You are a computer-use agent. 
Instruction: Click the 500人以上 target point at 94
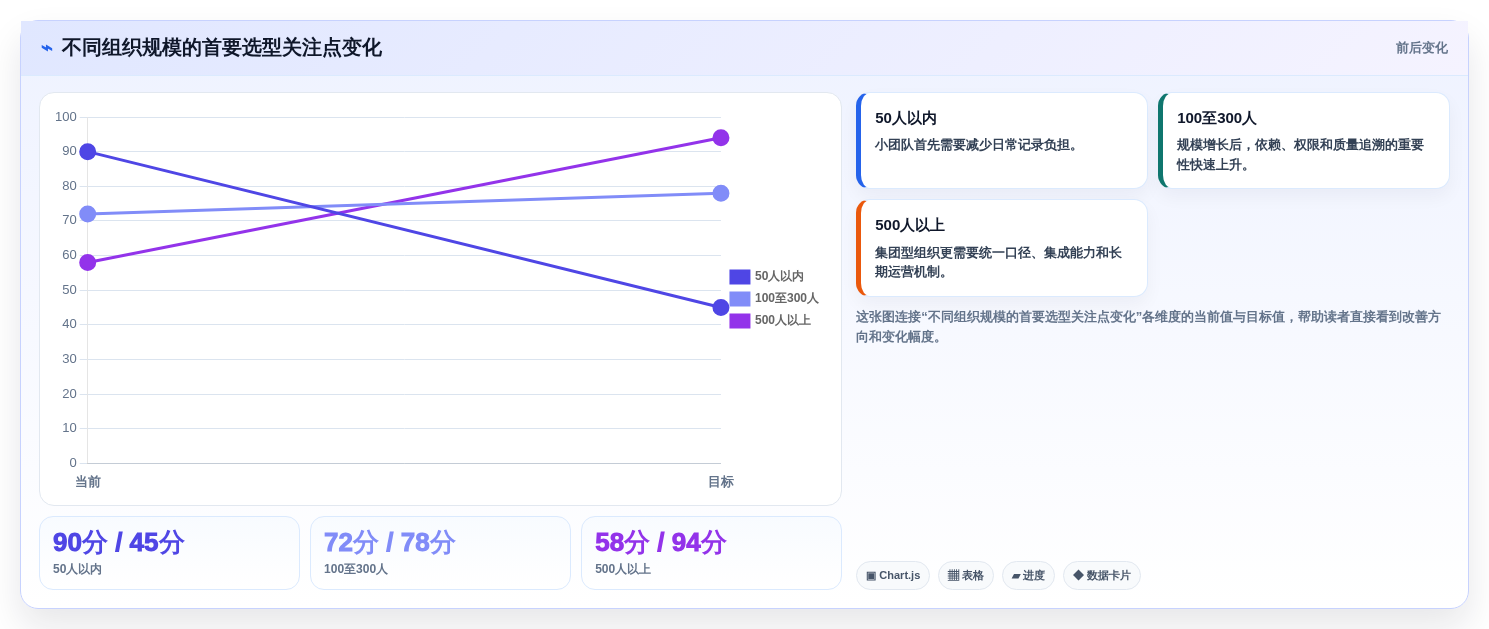pyautogui.click(x=721, y=138)
